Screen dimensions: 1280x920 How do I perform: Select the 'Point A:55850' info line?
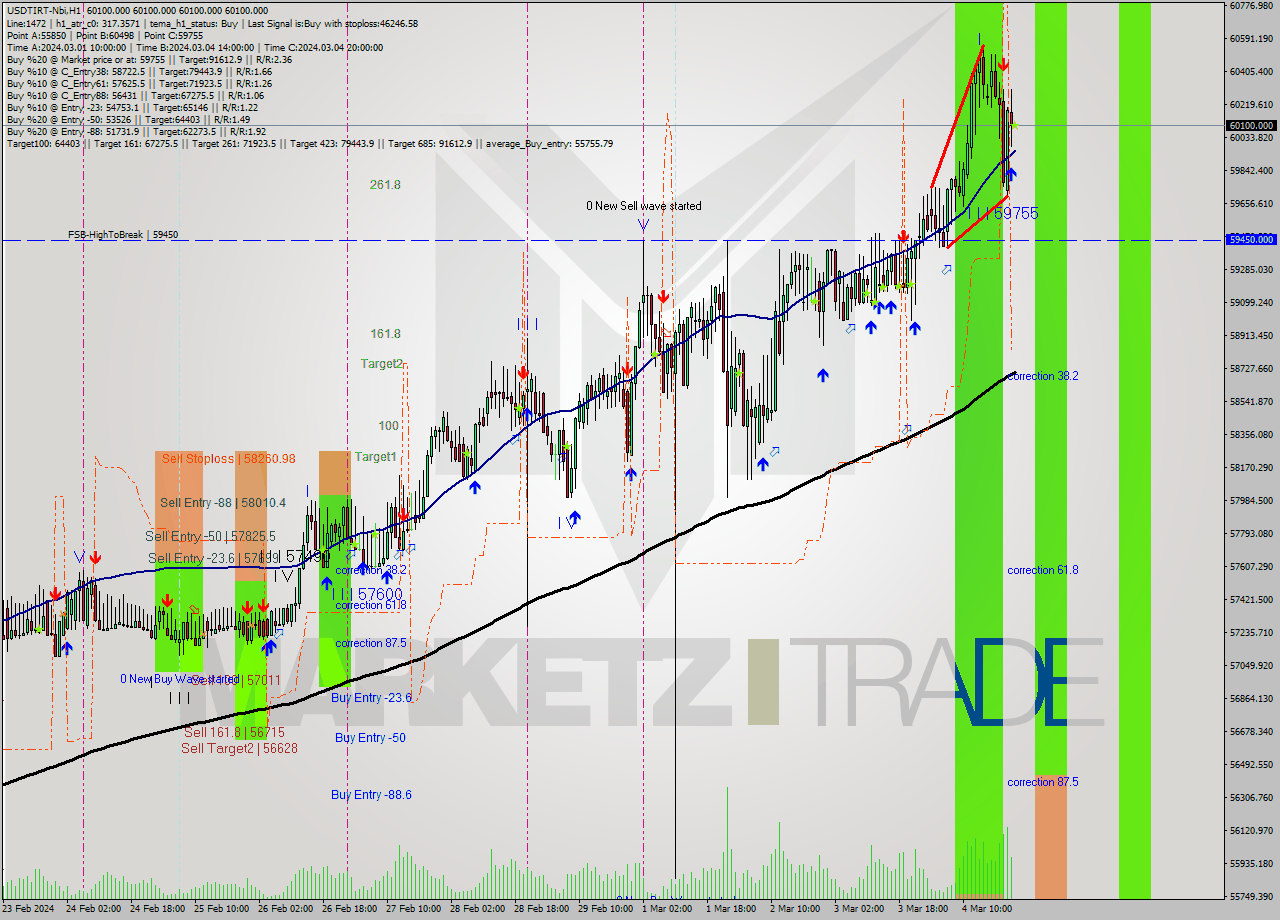[x=105, y=35]
